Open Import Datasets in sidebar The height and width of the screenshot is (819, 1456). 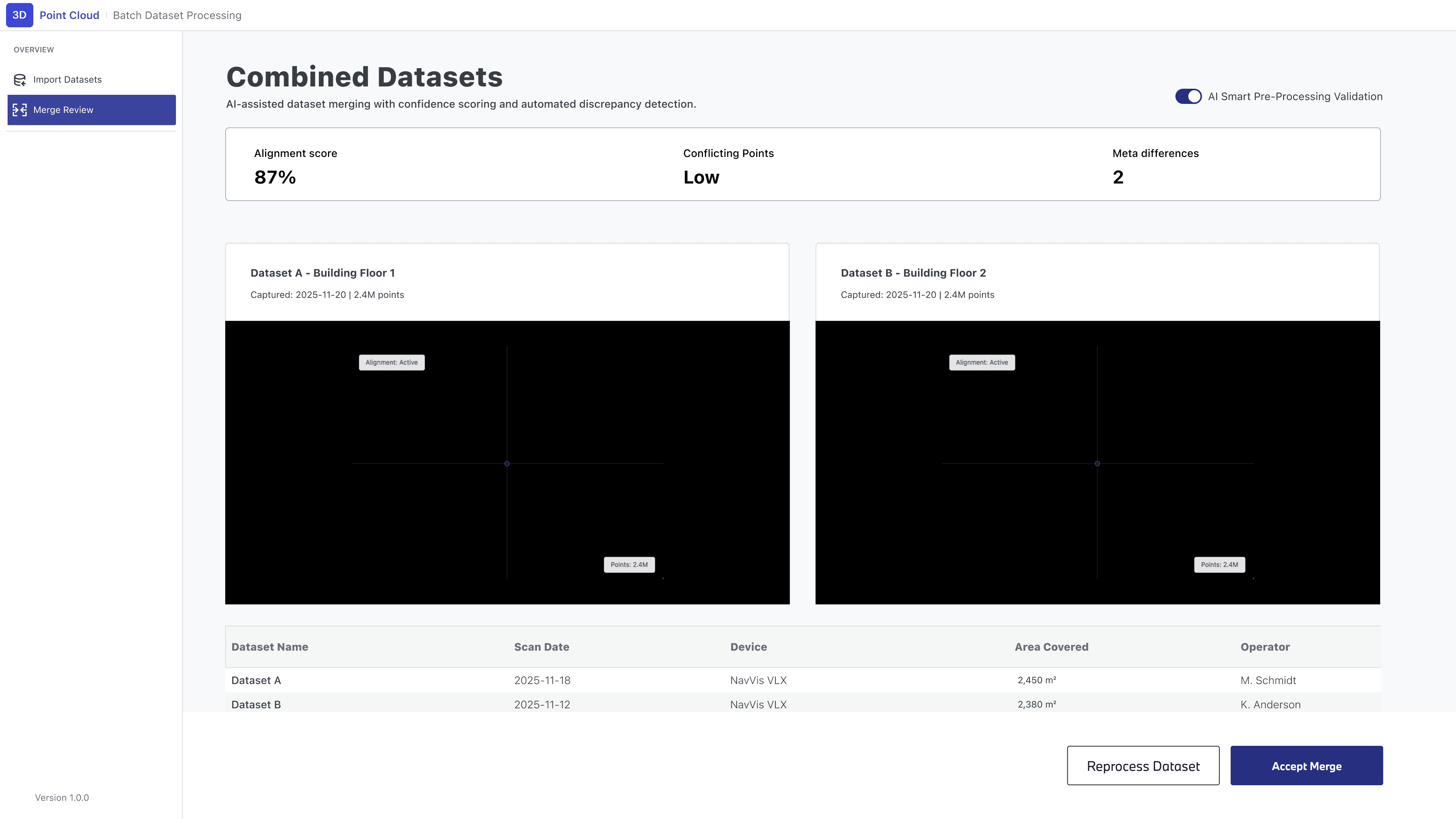pos(67,80)
